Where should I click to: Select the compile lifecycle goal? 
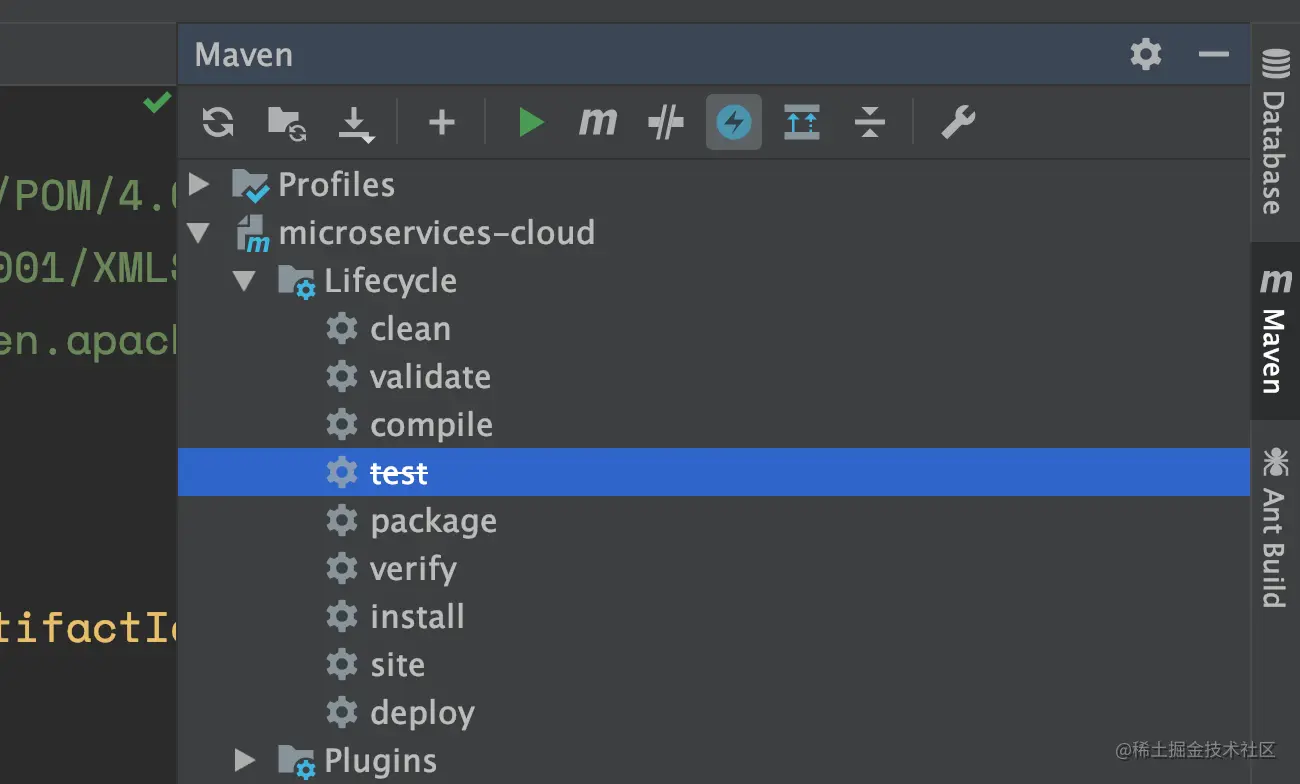pos(431,425)
